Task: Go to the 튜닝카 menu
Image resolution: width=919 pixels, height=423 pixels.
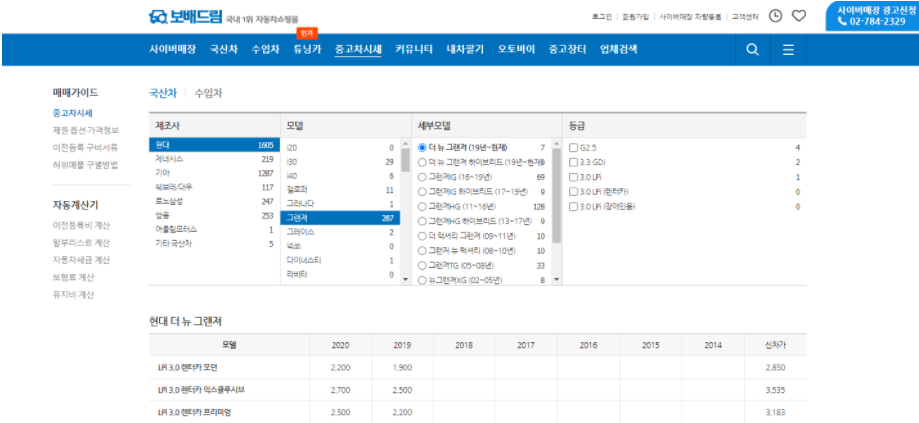Action: click(307, 50)
